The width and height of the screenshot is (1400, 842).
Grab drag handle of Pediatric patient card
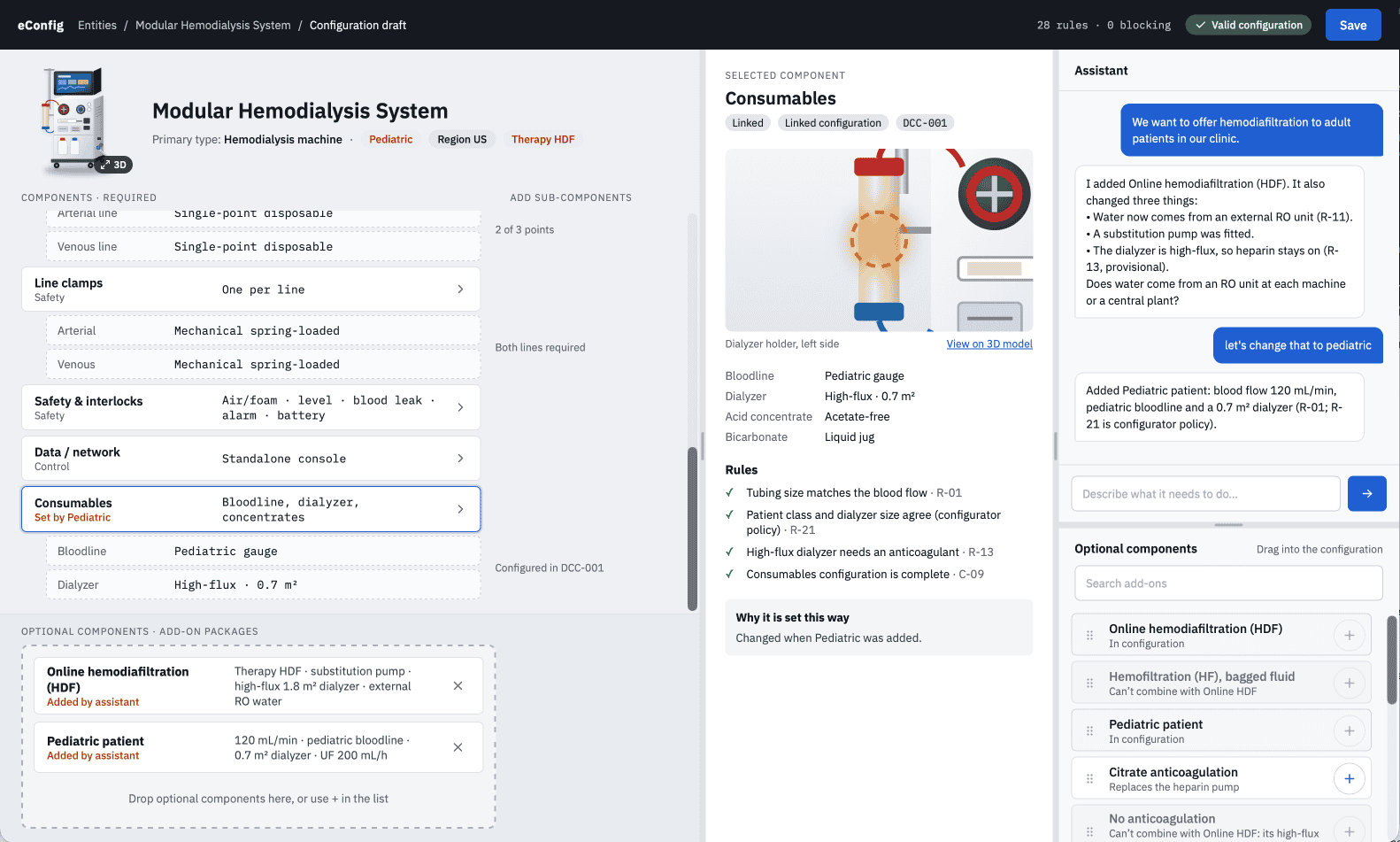(1089, 730)
